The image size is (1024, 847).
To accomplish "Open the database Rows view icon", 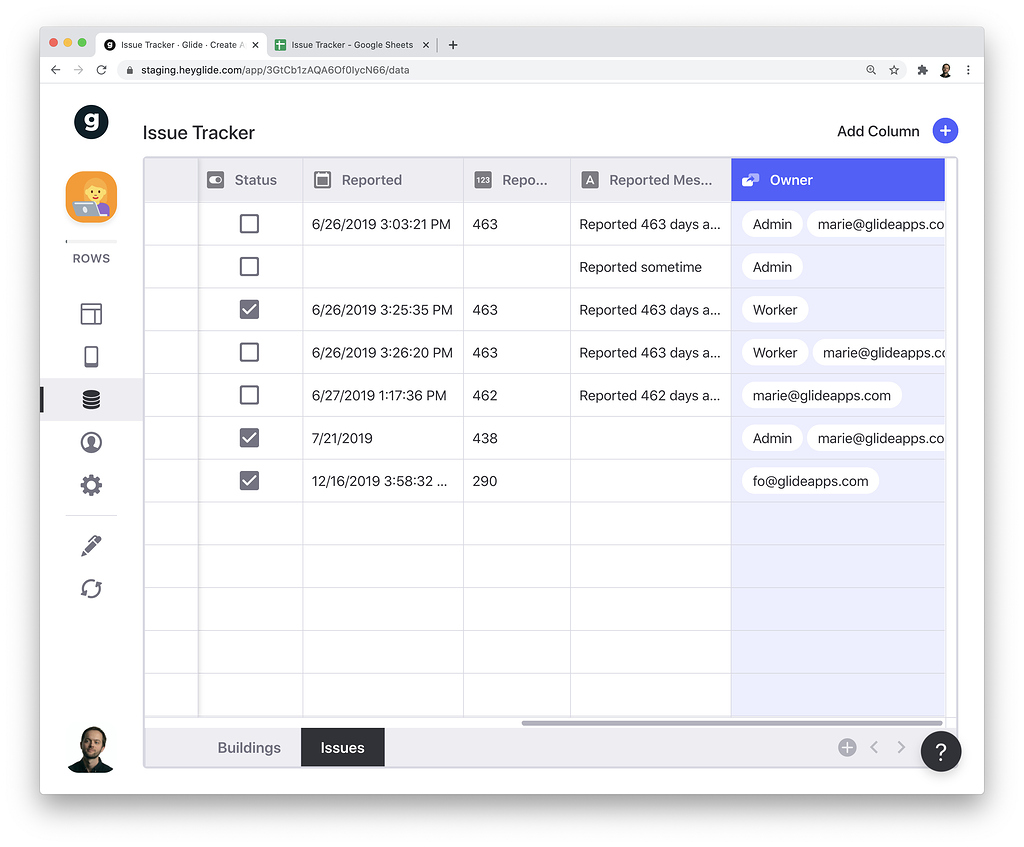I will (91, 398).
